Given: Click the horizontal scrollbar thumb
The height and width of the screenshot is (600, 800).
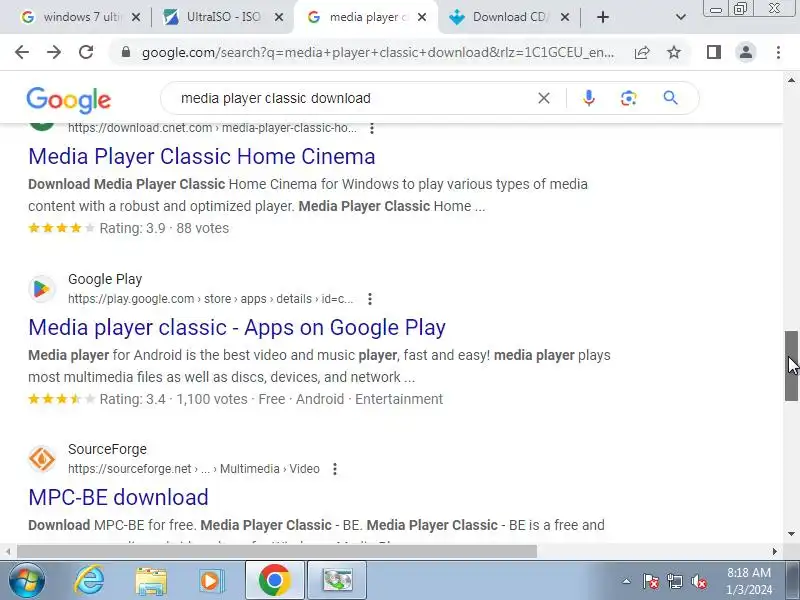Looking at the screenshot, I should [x=277, y=552].
